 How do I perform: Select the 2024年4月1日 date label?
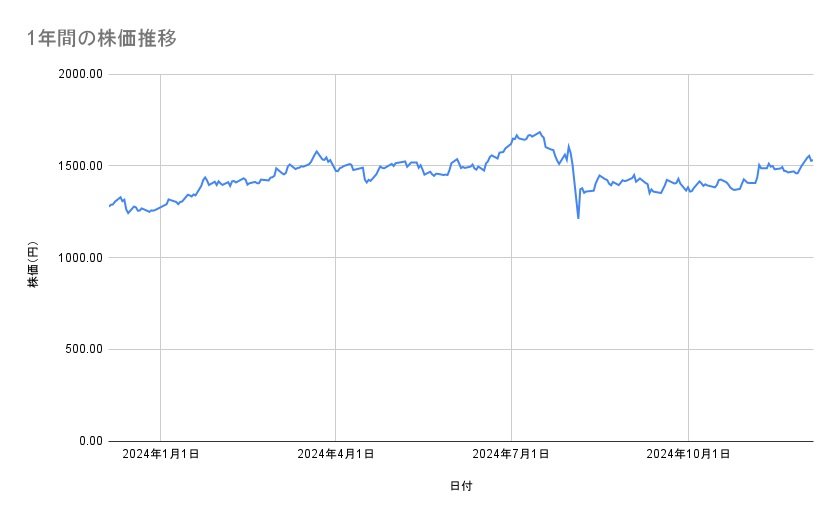tap(336, 454)
